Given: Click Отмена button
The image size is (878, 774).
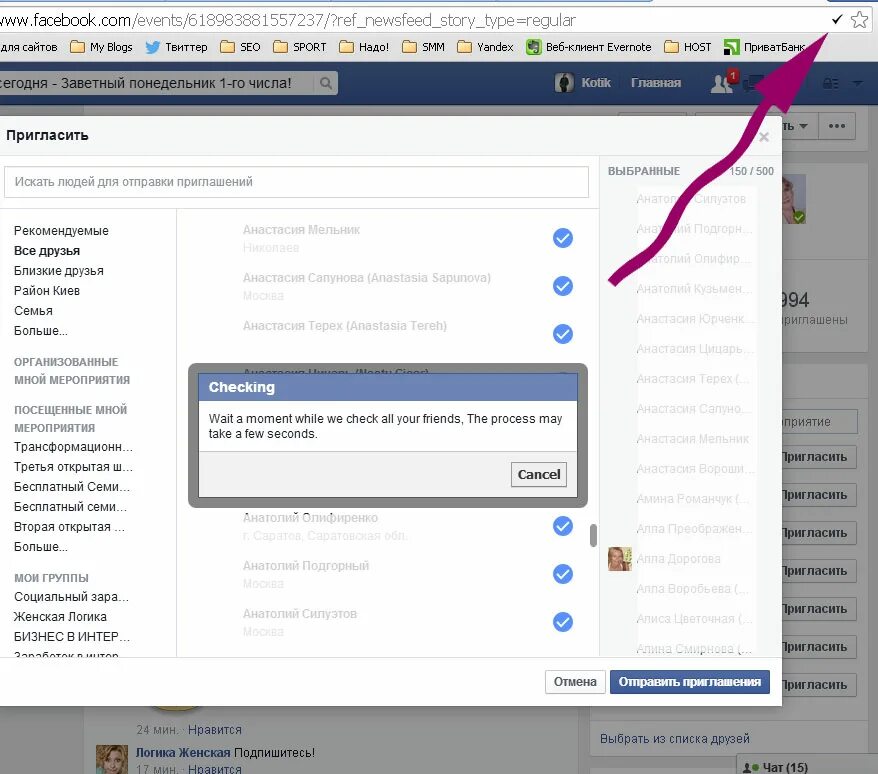Looking at the screenshot, I should 575,682.
